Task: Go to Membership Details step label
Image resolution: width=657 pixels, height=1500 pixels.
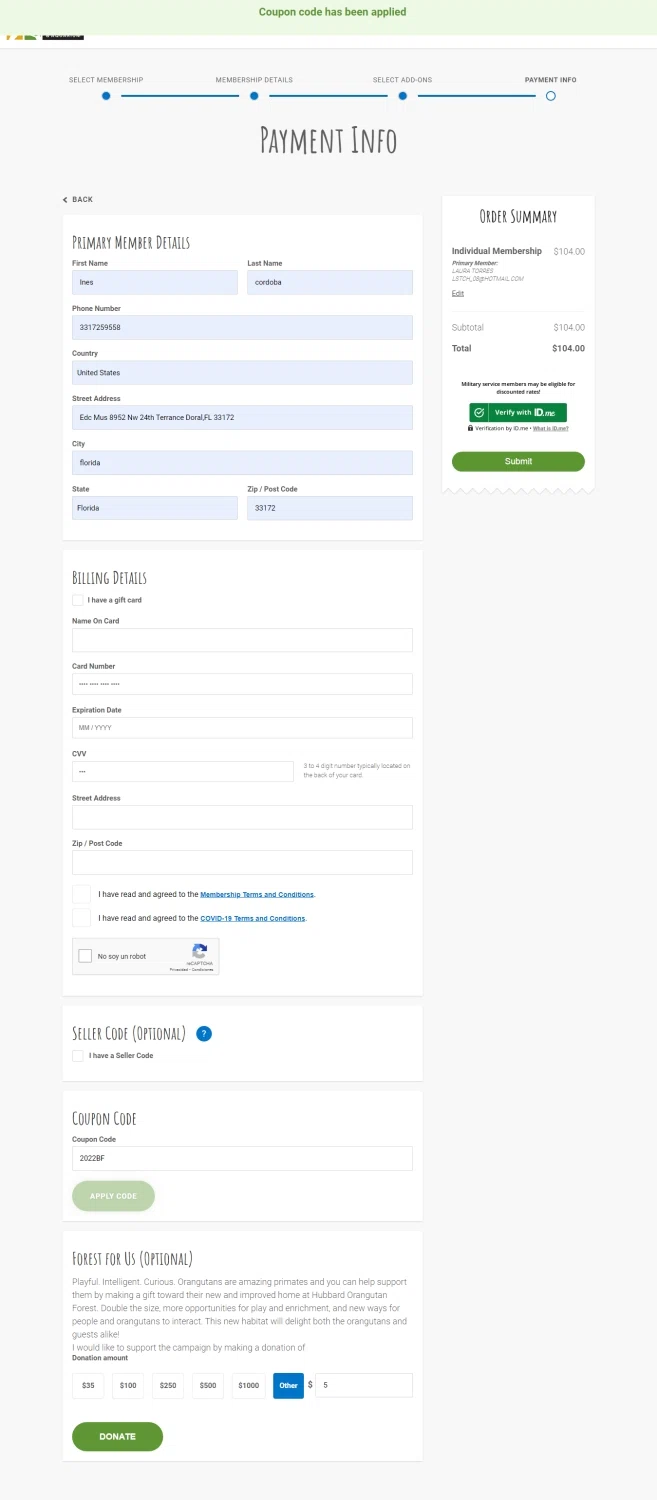Action: click(x=254, y=80)
